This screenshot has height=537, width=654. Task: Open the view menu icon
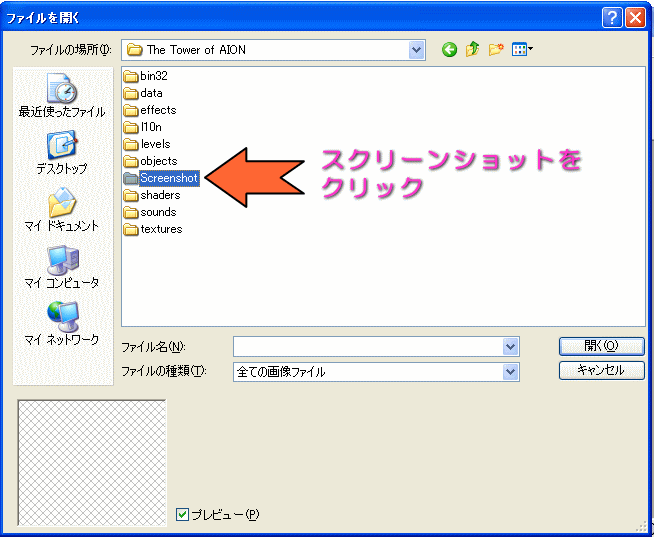[522, 50]
